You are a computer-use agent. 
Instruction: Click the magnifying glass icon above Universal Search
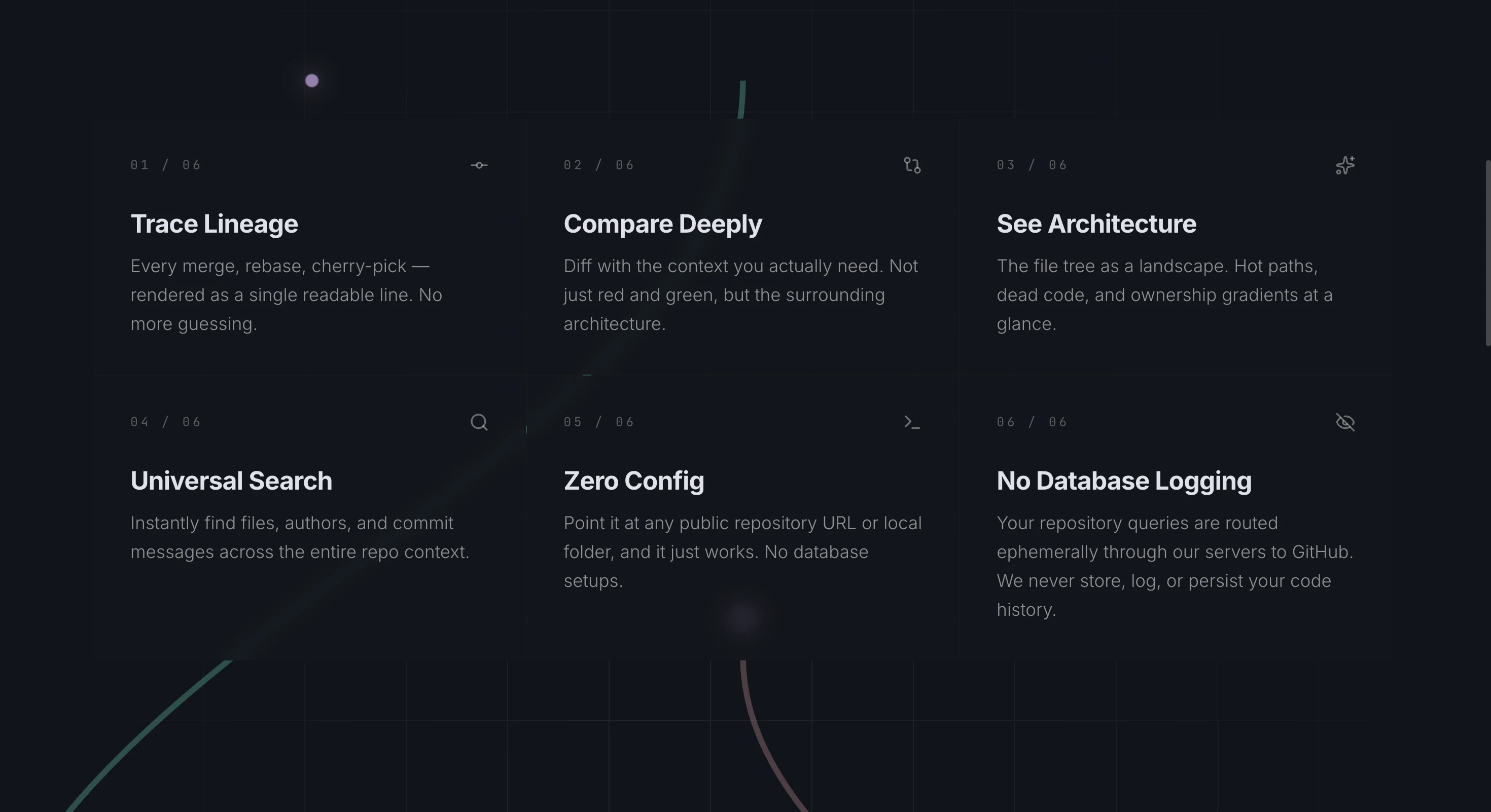pos(478,422)
